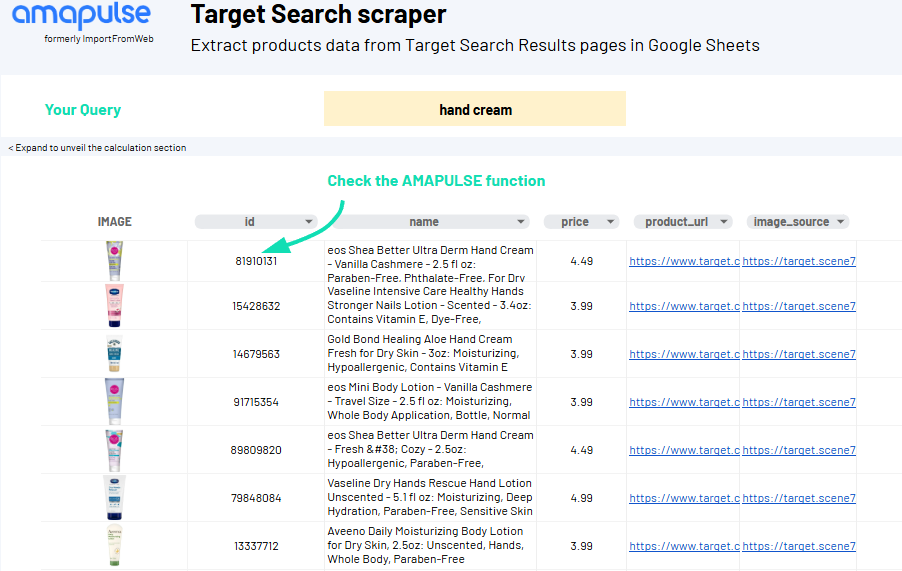Screen dimensions: 902x571
Task: Open product URL for id 14679563
Action: coord(684,354)
